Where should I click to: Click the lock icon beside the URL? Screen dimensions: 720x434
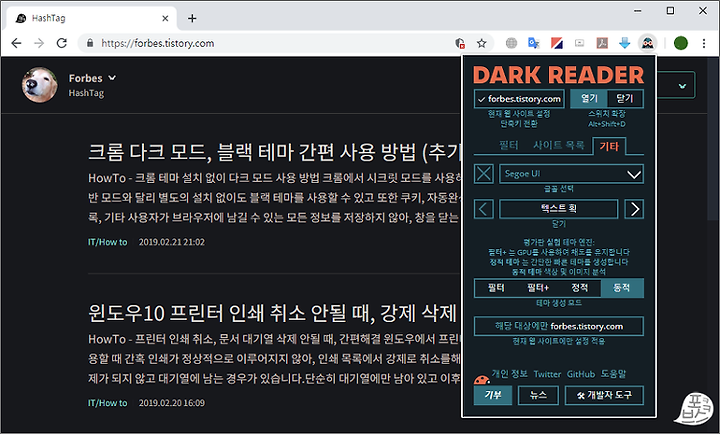point(90,43)
